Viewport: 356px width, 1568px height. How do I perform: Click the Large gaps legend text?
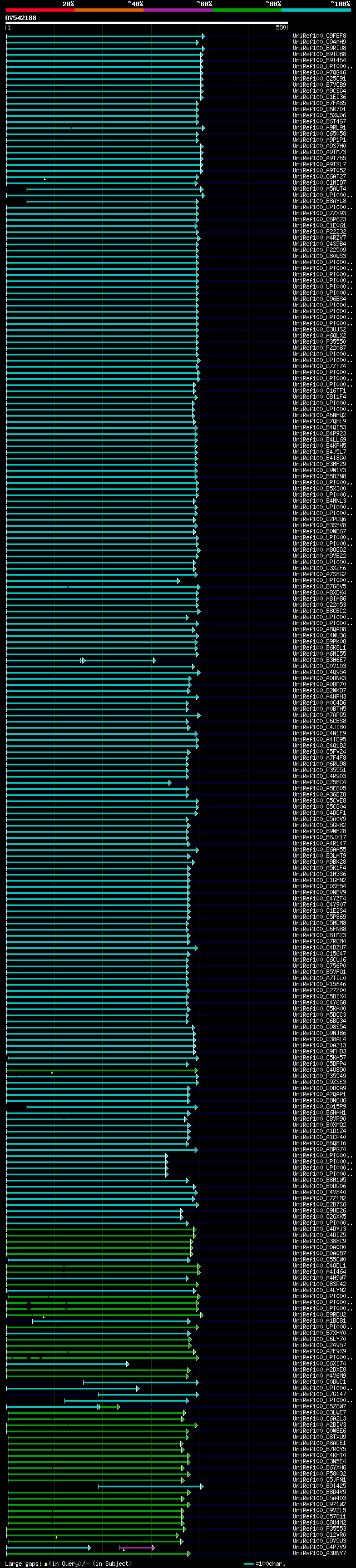tap(68, 1563)
